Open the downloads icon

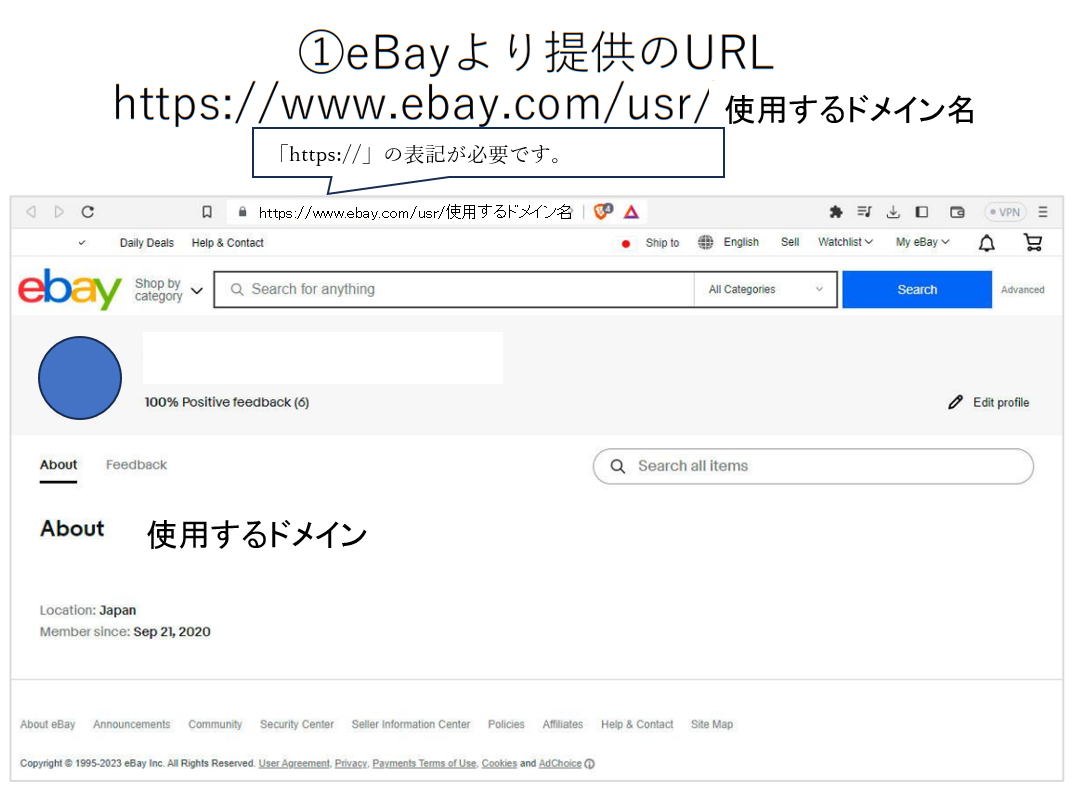(x=893, y=212)
